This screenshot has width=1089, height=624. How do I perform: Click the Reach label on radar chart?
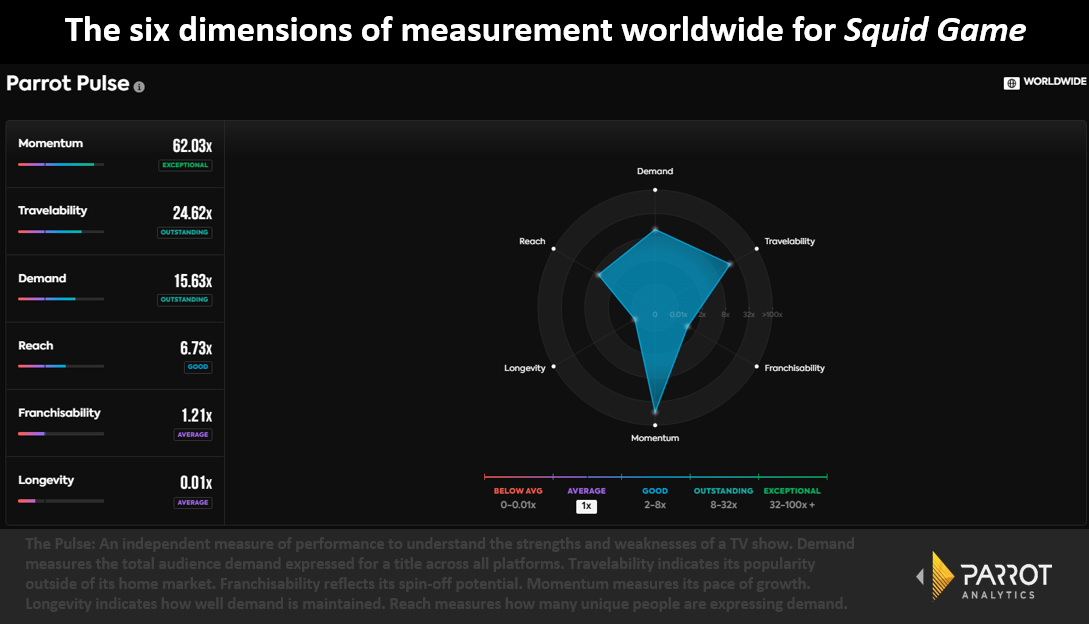pos(532,241)
